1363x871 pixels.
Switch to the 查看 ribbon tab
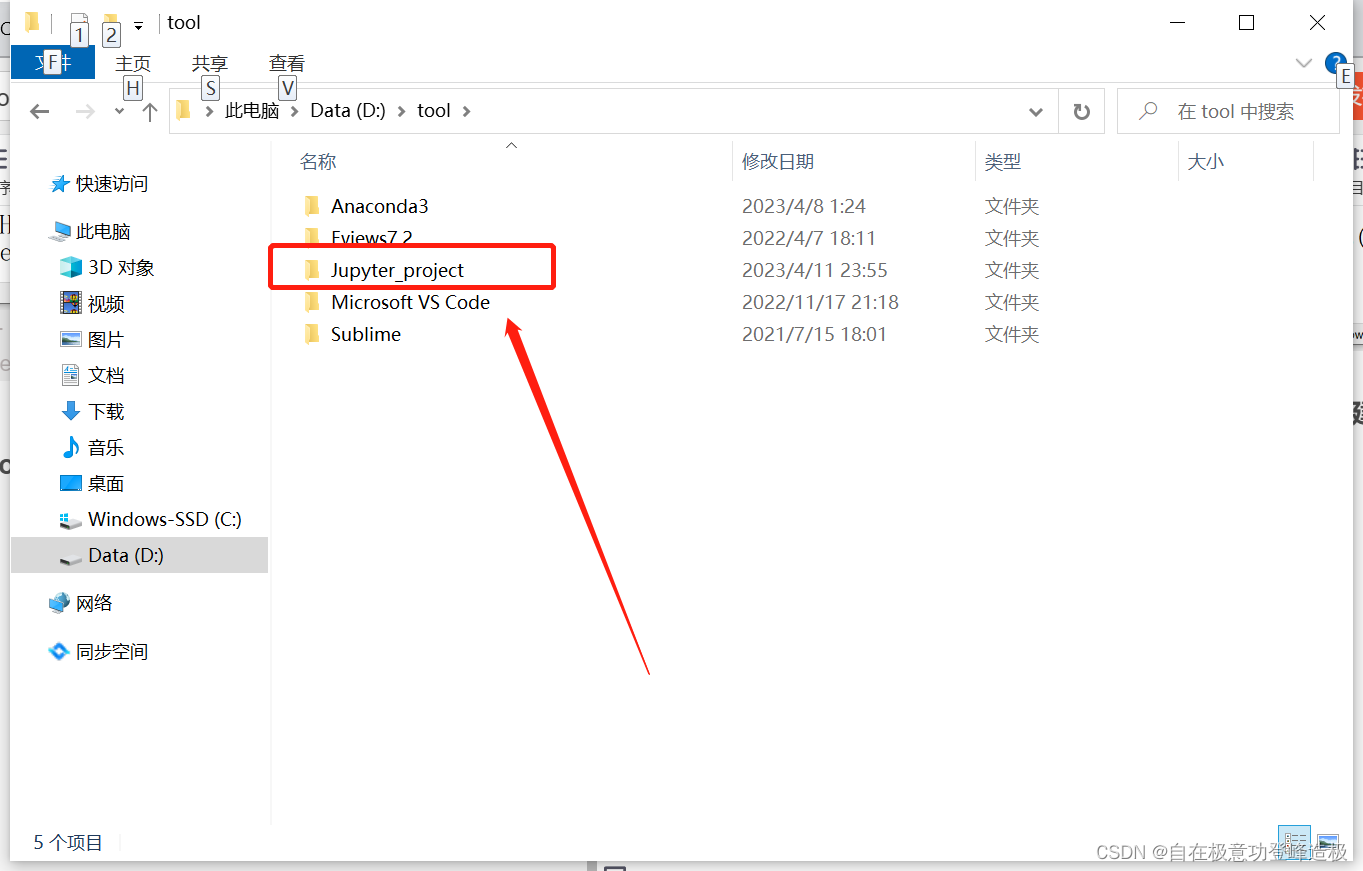(x=287, y=63)
